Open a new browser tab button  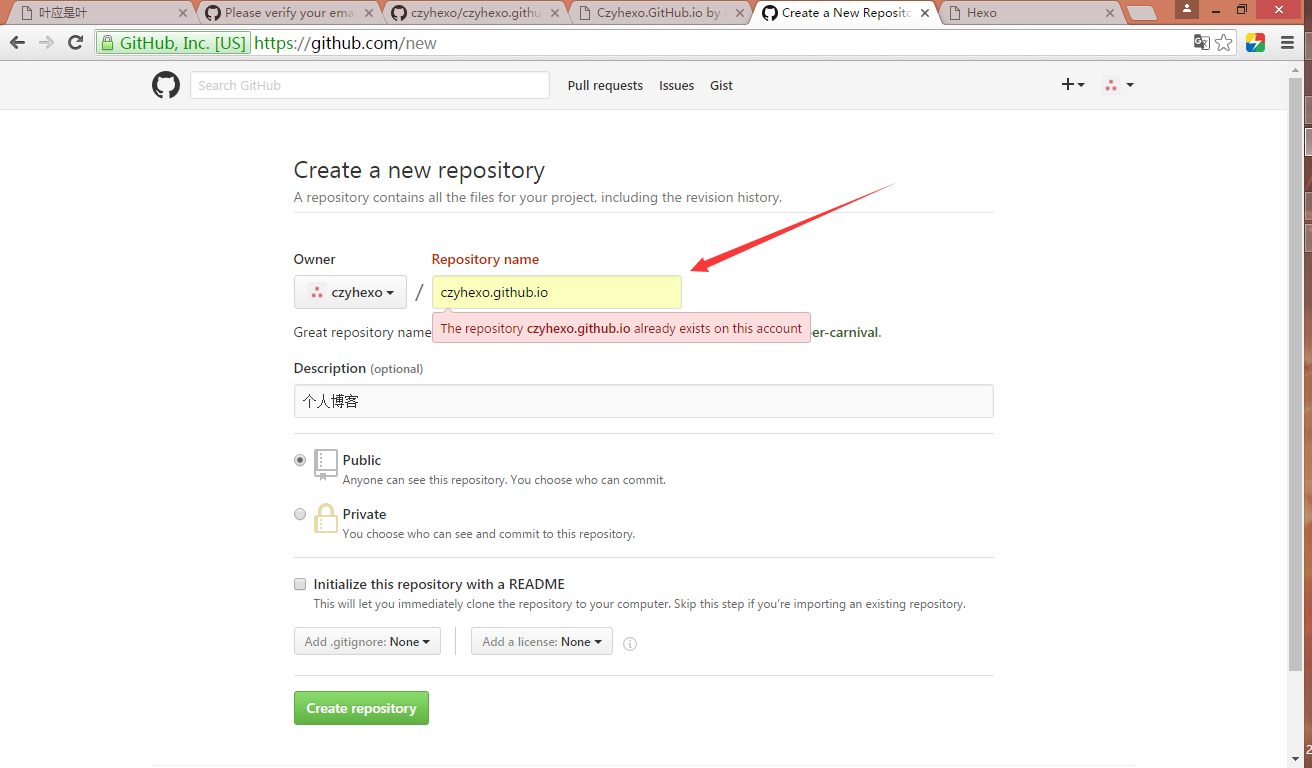click(1142, 13)
